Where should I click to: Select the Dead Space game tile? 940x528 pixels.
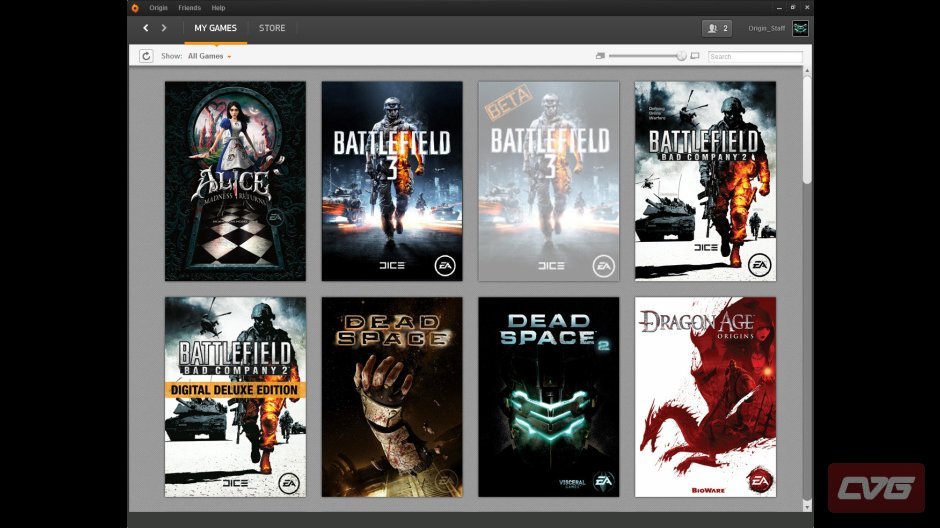392,397
